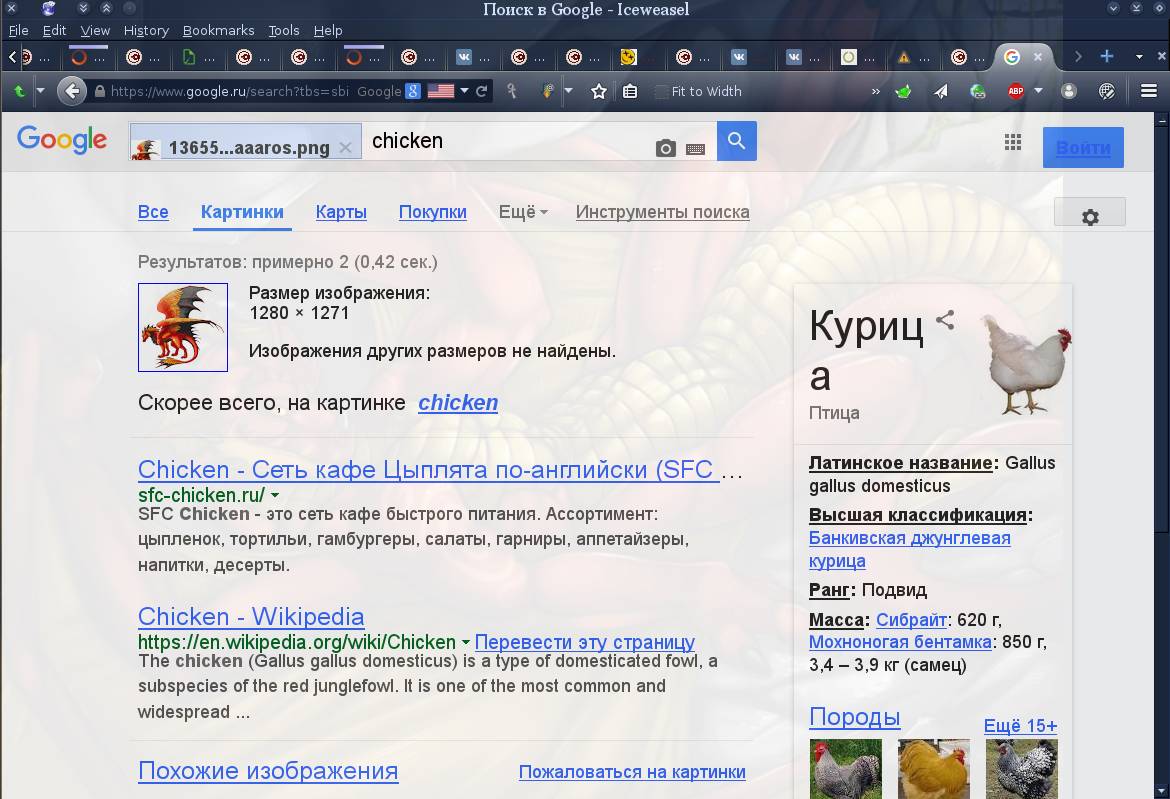Click the US flag search engine icon

440,91
